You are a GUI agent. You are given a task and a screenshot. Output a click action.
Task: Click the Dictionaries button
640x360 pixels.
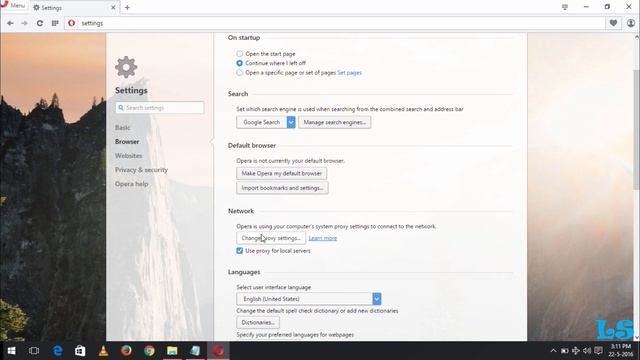coord(258,322)
